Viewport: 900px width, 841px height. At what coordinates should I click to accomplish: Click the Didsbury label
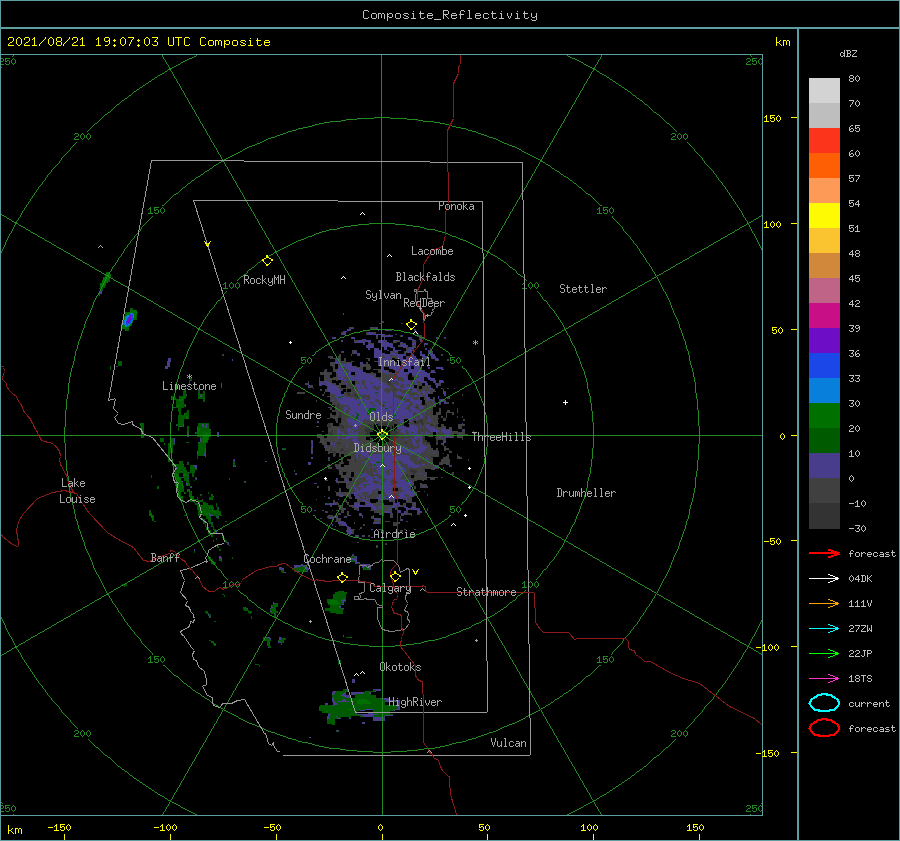click(x=377, y=448)
